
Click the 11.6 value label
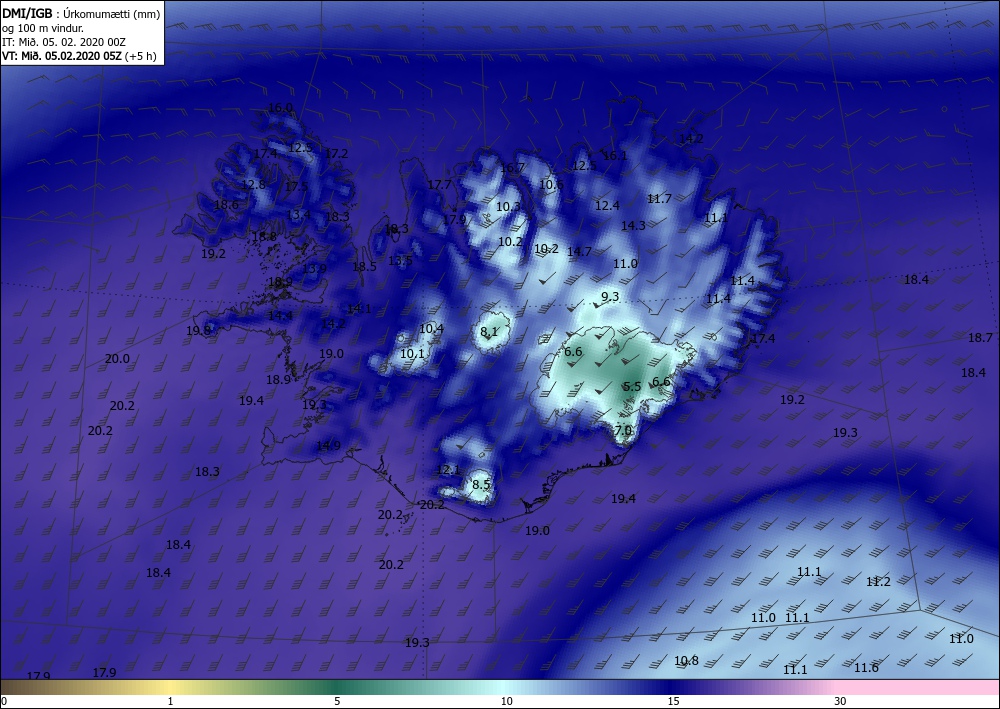pyautogui.click(x=866, y=668)
